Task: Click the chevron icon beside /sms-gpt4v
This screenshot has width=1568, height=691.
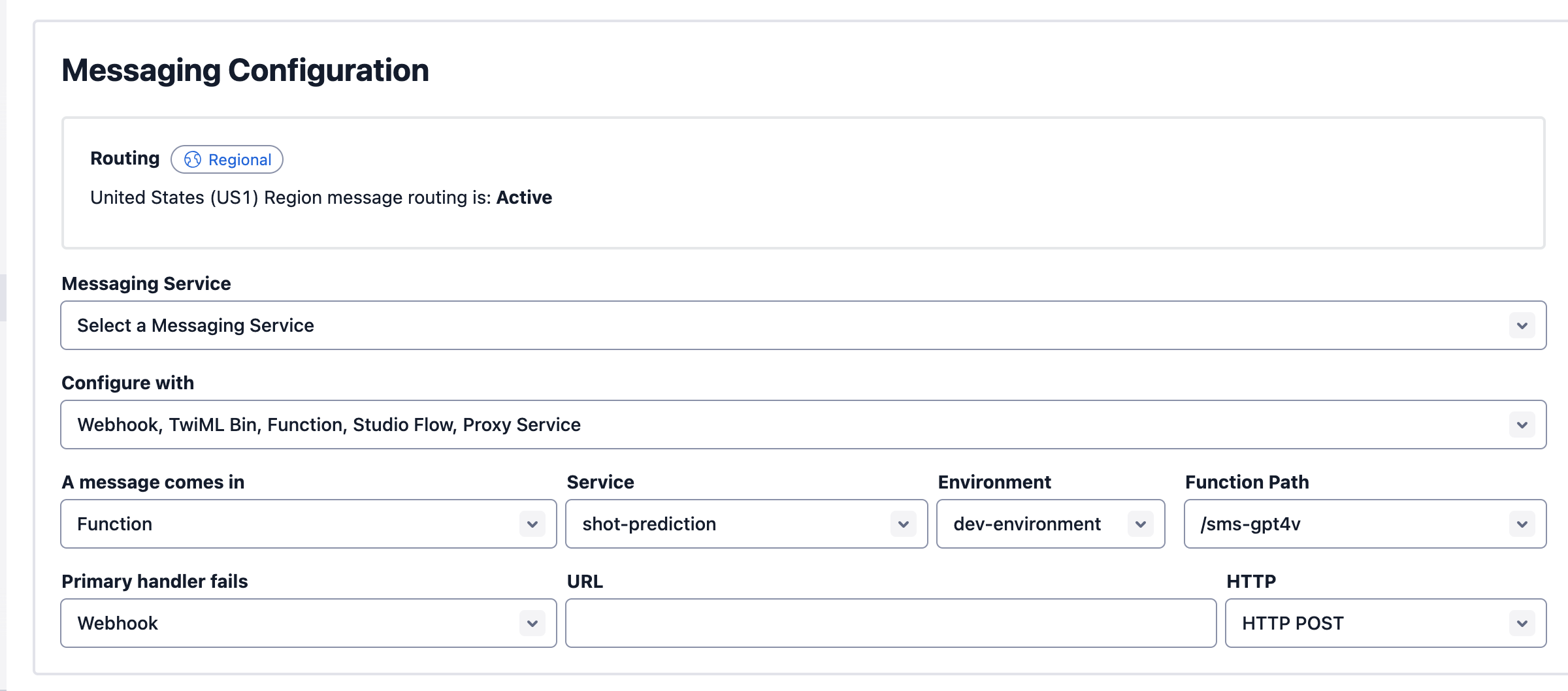Action: pos(1522,524)
